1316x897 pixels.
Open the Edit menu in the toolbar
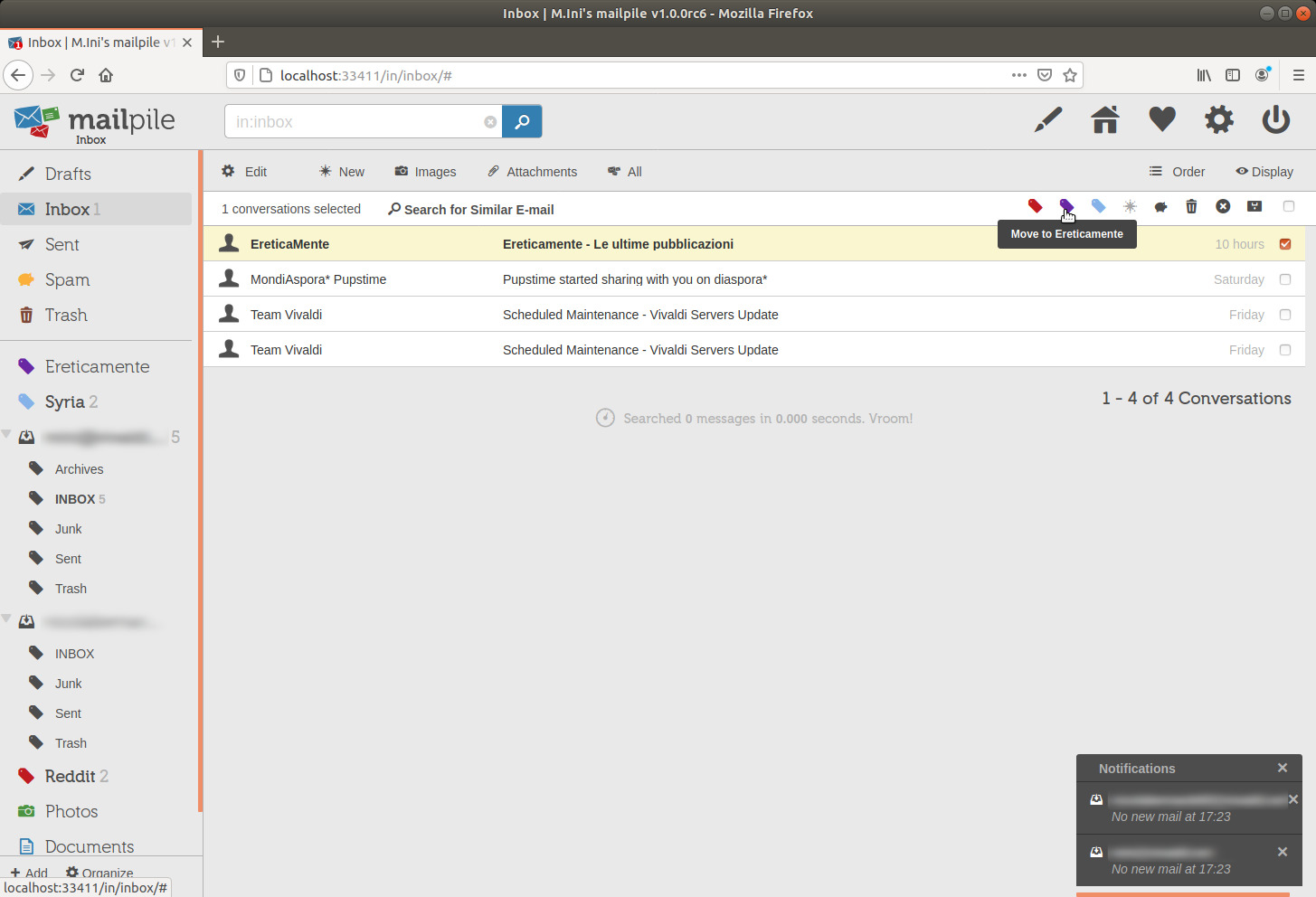244,172
